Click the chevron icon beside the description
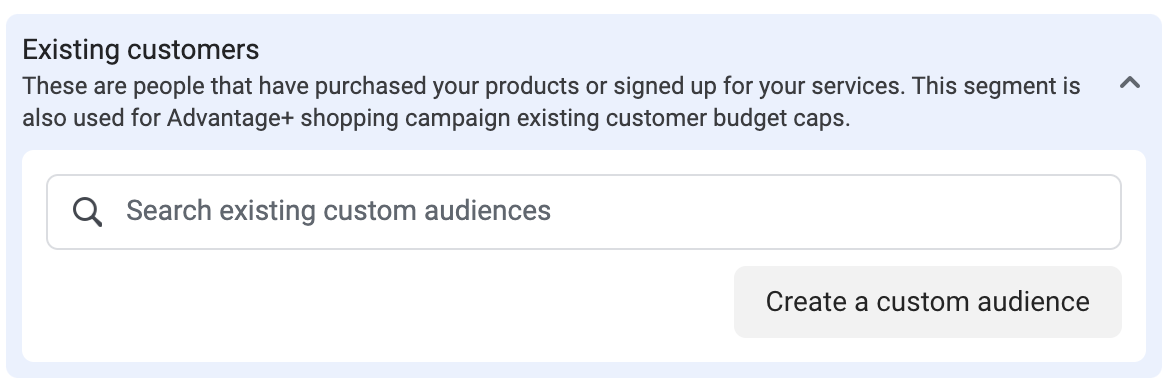 click(x=1129, y=83)
